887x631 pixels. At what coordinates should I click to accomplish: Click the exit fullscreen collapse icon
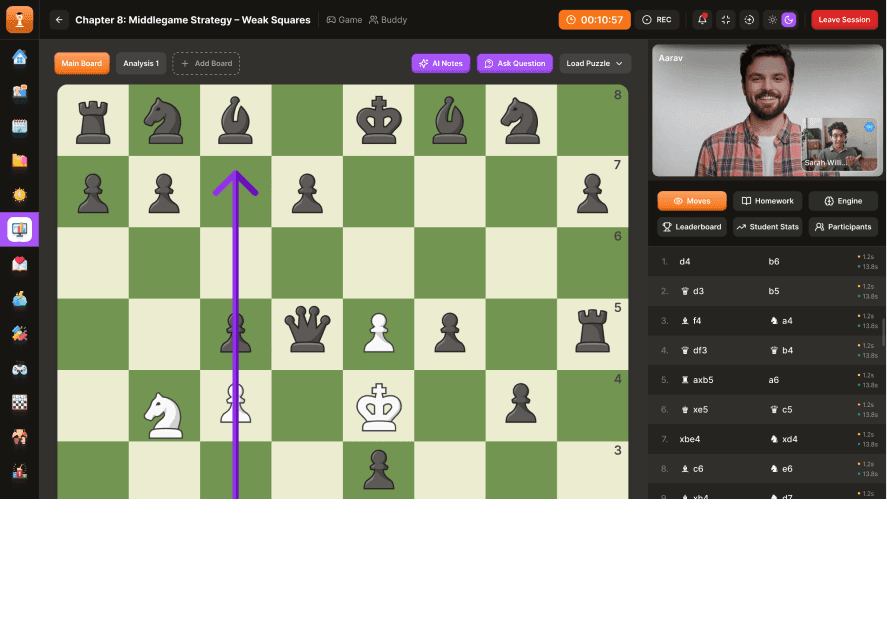pyautogui.click(x=726, y=20)
